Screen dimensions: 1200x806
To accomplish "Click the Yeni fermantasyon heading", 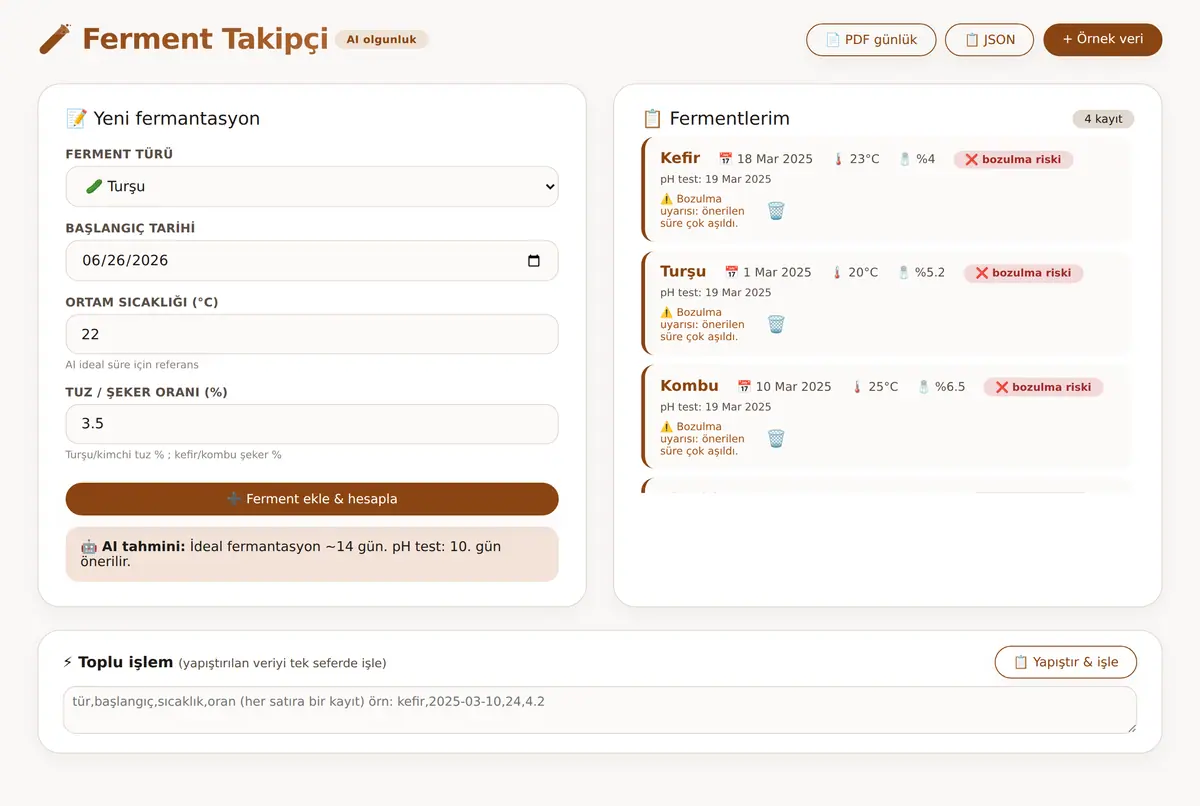I will tap(163, 118).
